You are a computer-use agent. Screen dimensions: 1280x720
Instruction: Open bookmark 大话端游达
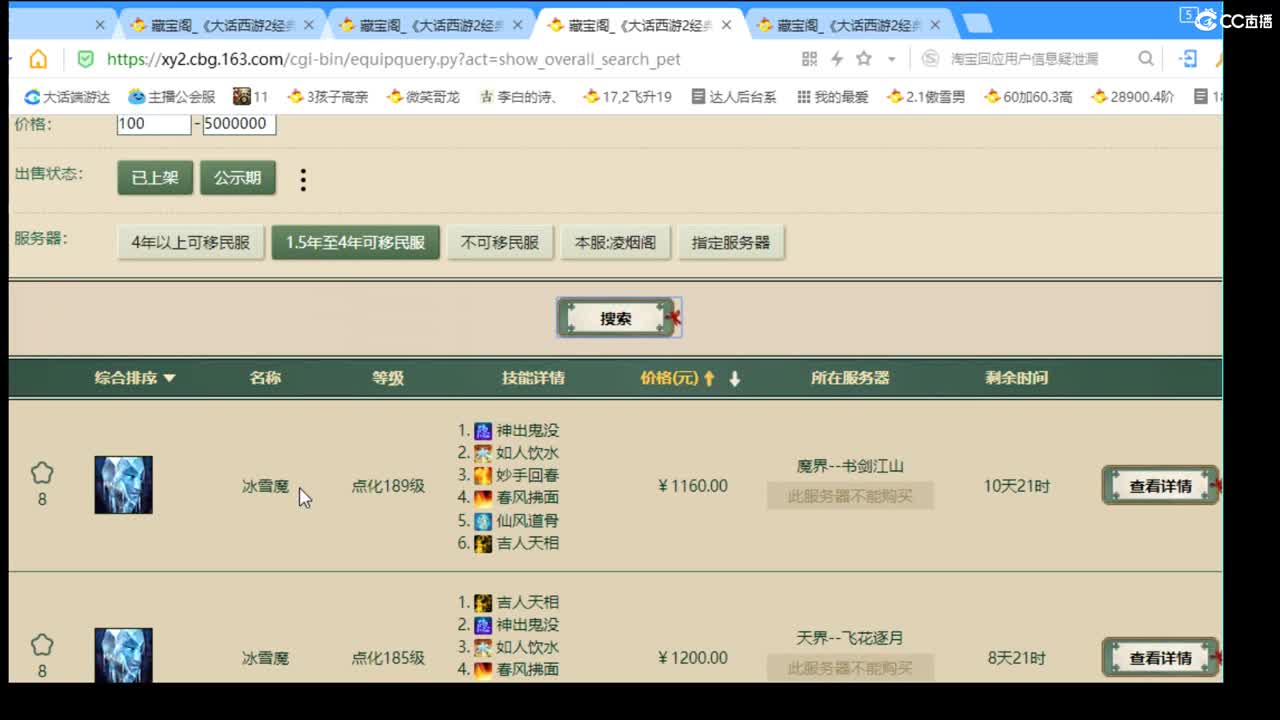(x=67, y=97)
